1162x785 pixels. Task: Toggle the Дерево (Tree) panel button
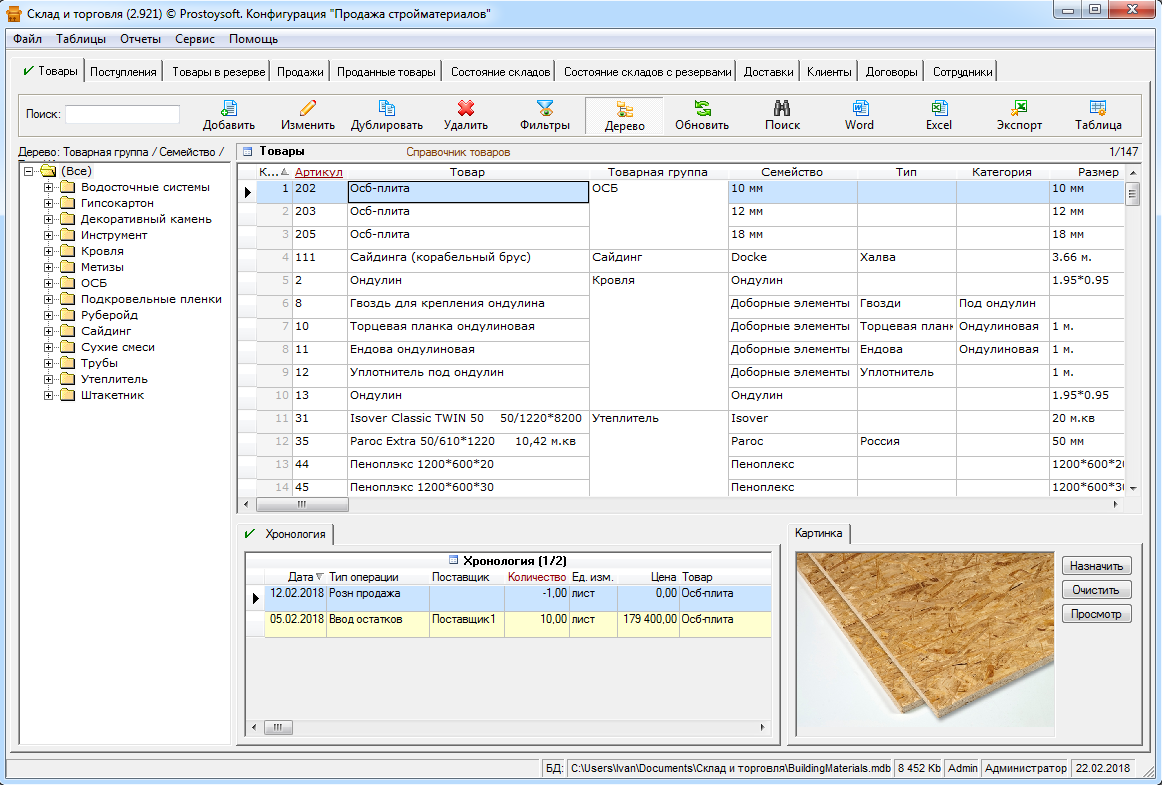click(x=624, y=115)
